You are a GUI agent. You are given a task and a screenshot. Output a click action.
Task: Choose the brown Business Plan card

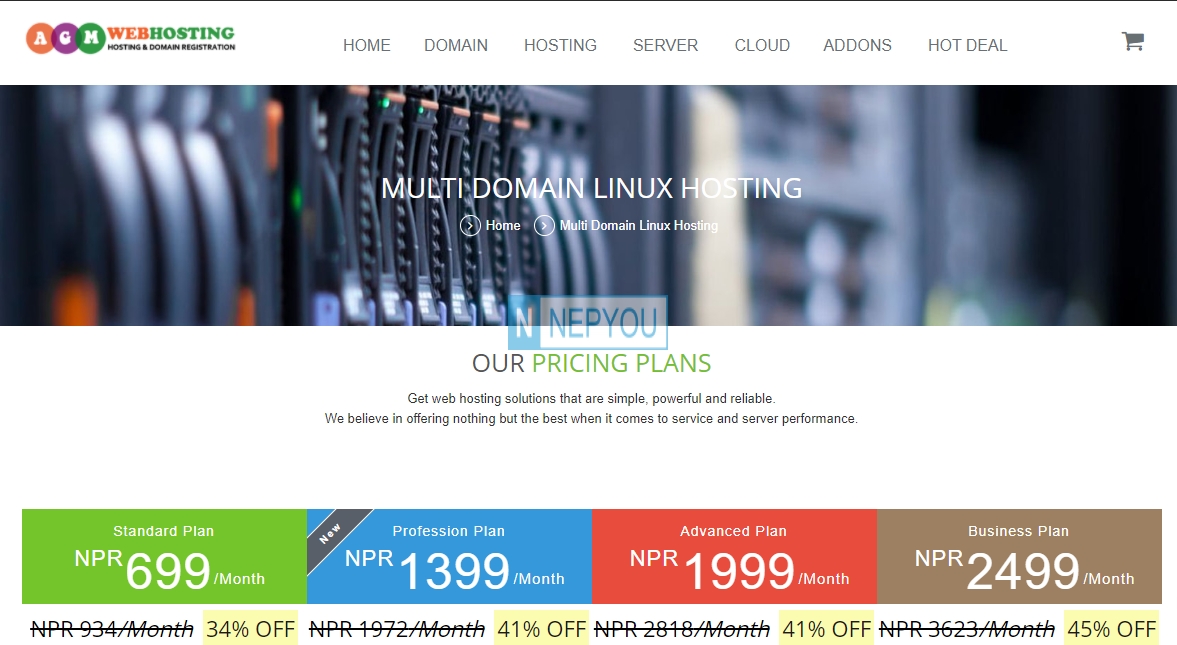[1019, 557]
